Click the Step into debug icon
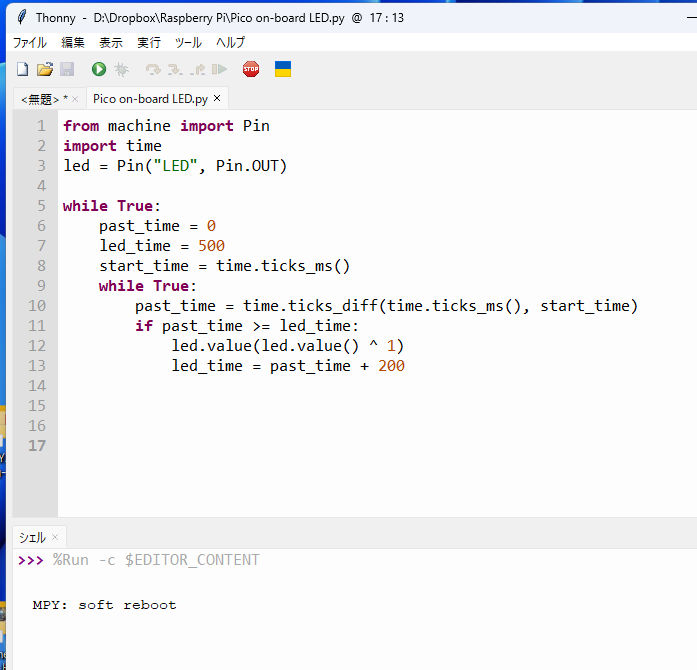The image size is (697, 670). [175, 69]
